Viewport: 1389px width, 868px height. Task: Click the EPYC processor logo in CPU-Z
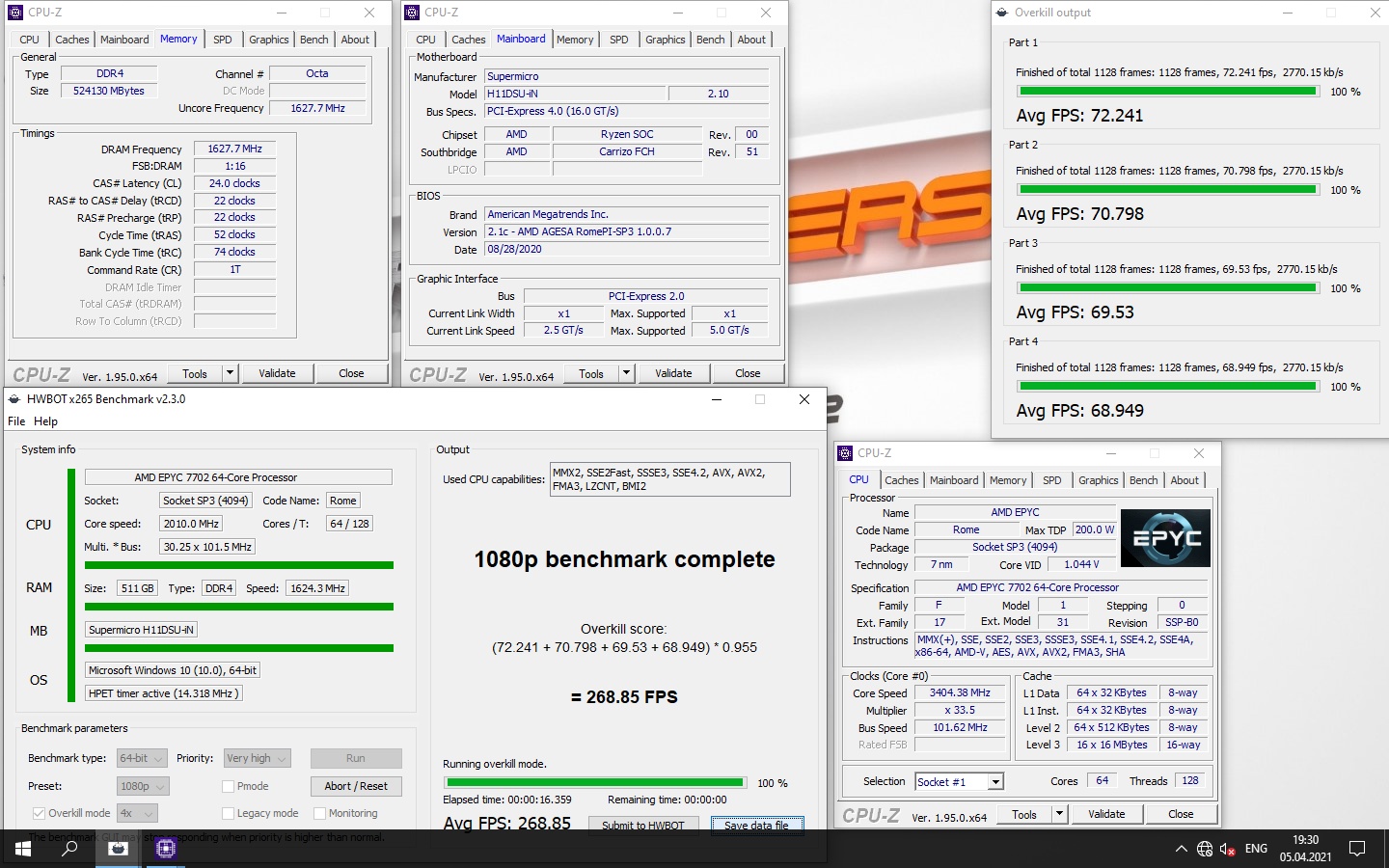click(1165, 538)
